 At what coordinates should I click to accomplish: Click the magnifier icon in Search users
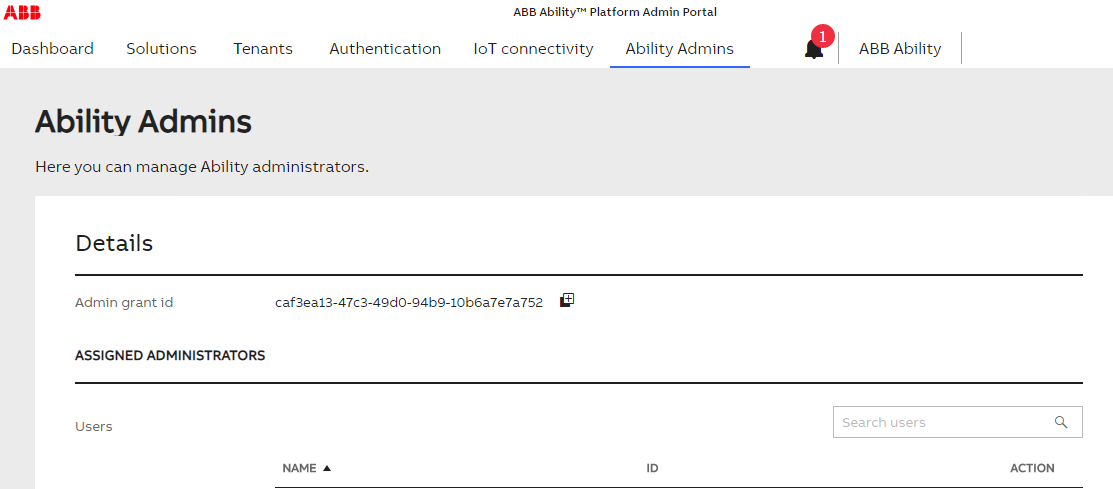(x=1061, y=422)
